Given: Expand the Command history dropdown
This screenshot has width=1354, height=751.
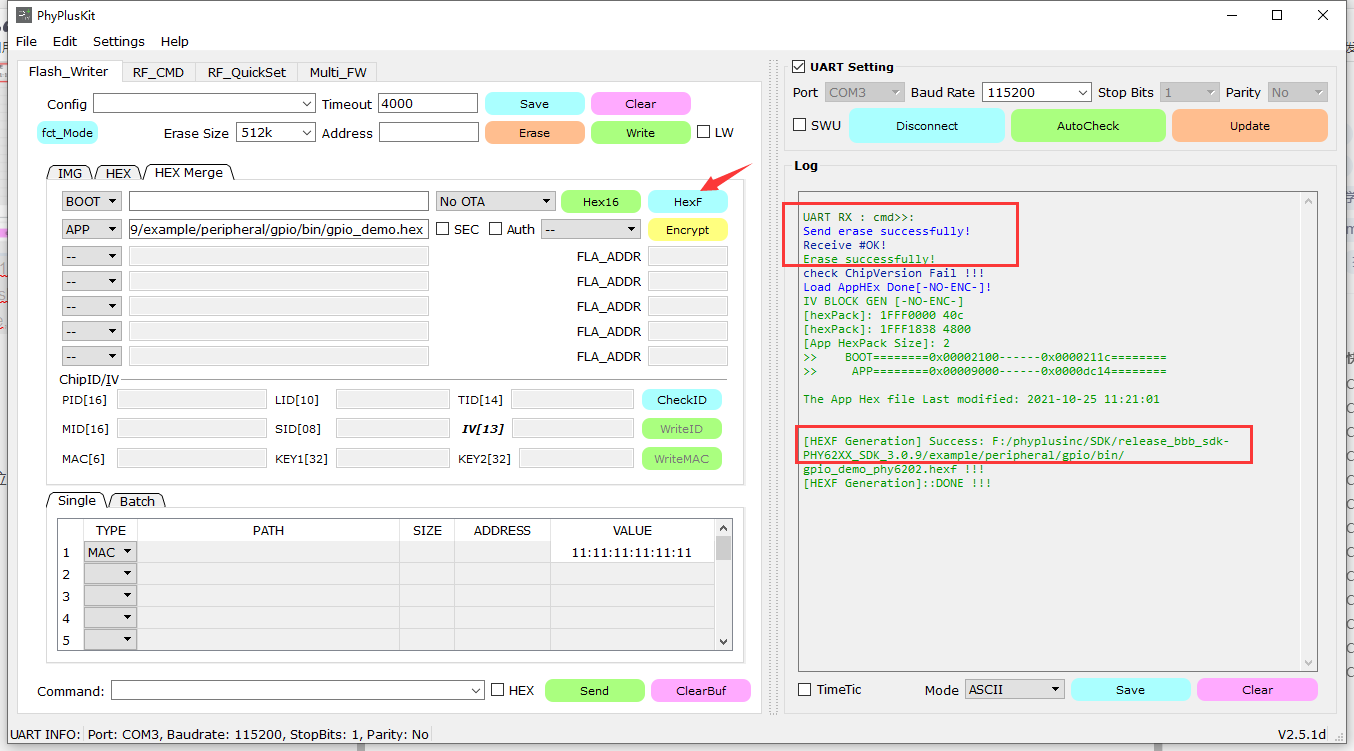Looking at the screenshot, I should click(476, 691).
